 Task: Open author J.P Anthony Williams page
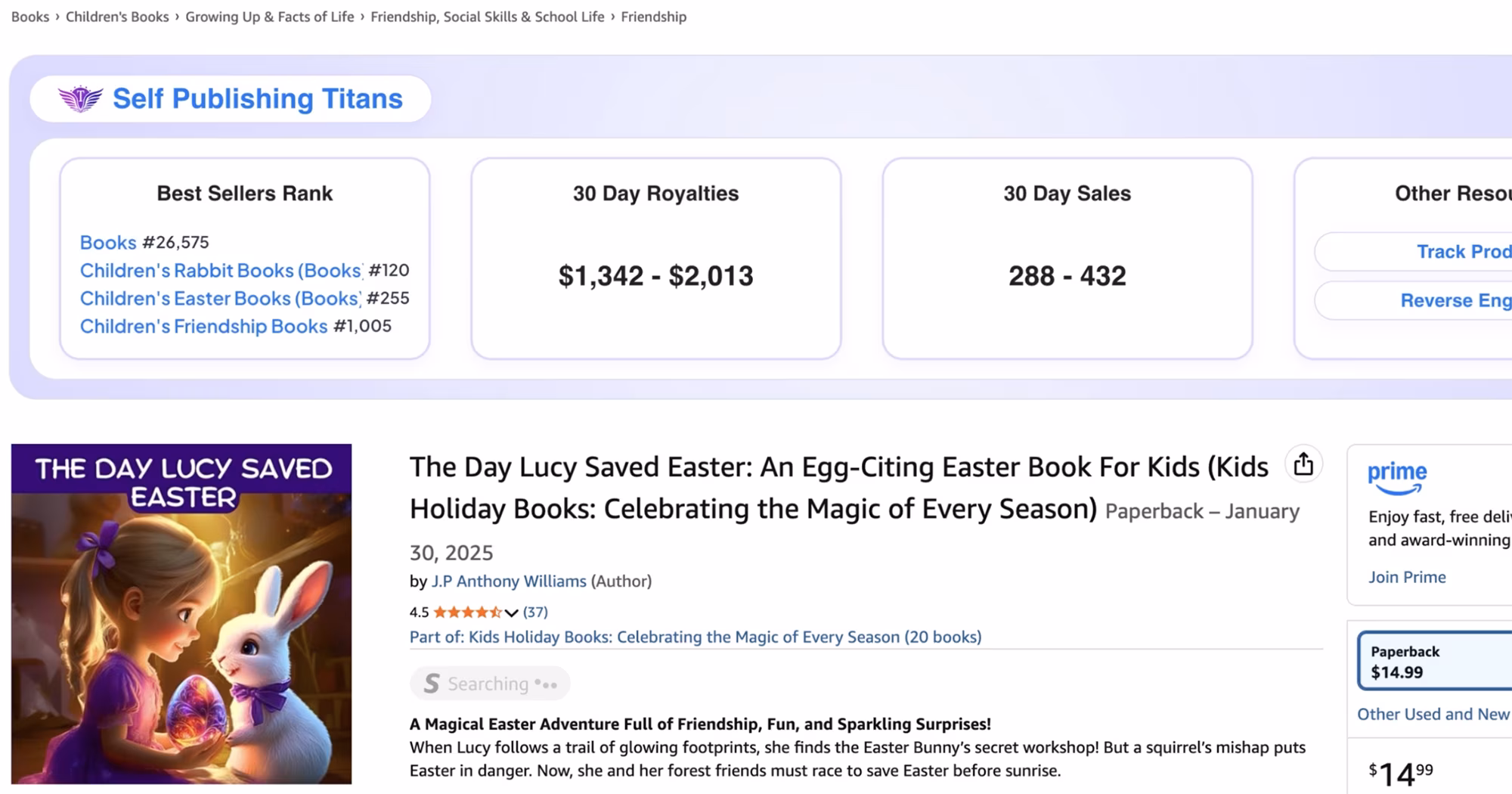click(509, 581)
